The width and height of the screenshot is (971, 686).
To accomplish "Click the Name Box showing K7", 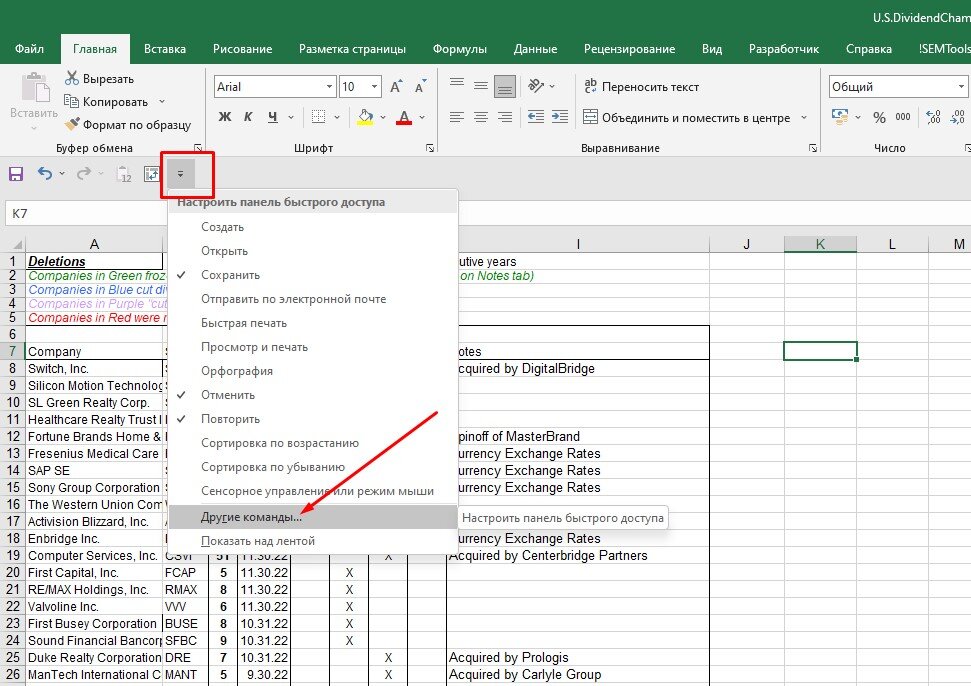I will 85,214.
